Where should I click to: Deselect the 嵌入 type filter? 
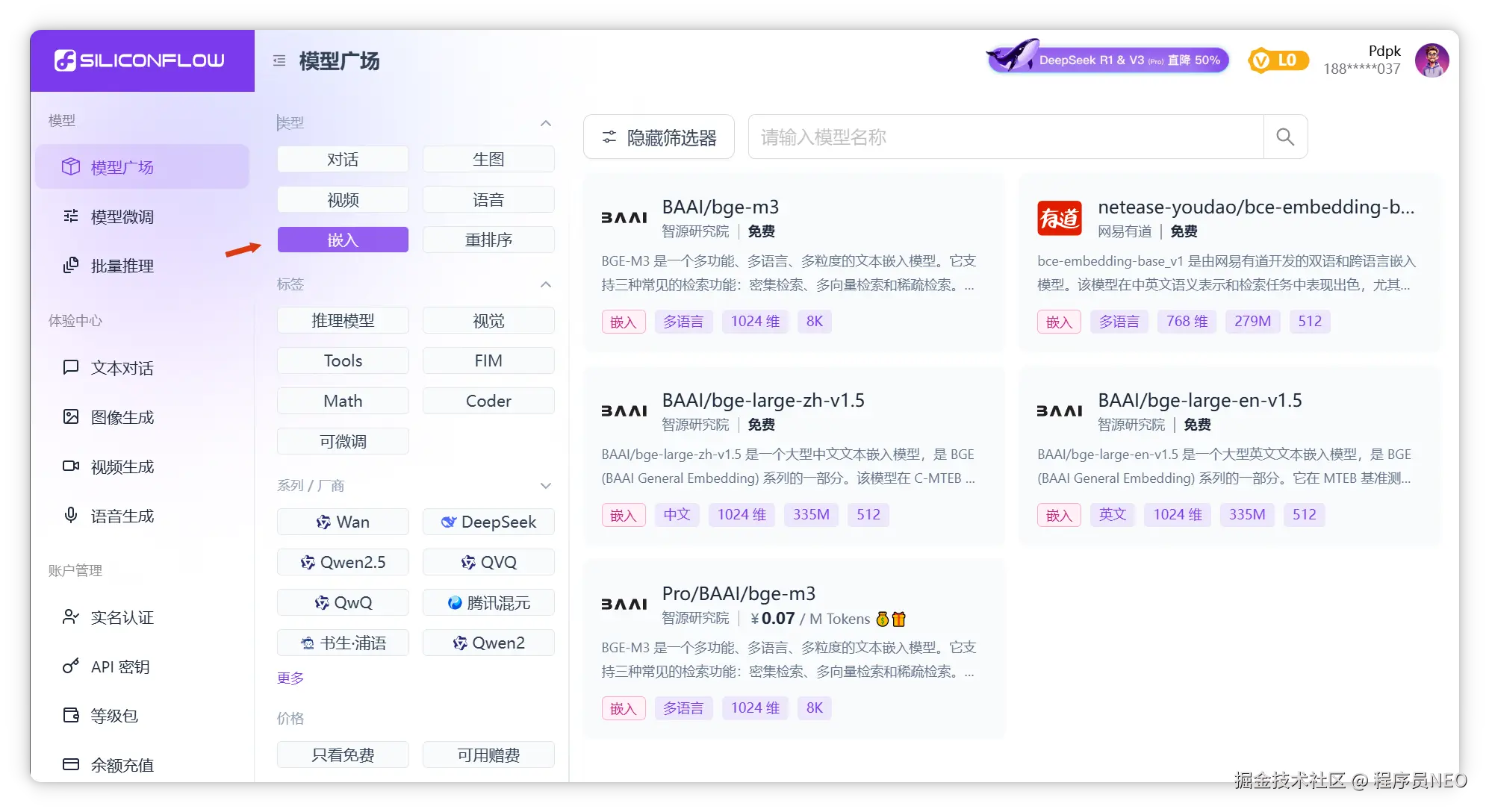[x=343, y=240]
